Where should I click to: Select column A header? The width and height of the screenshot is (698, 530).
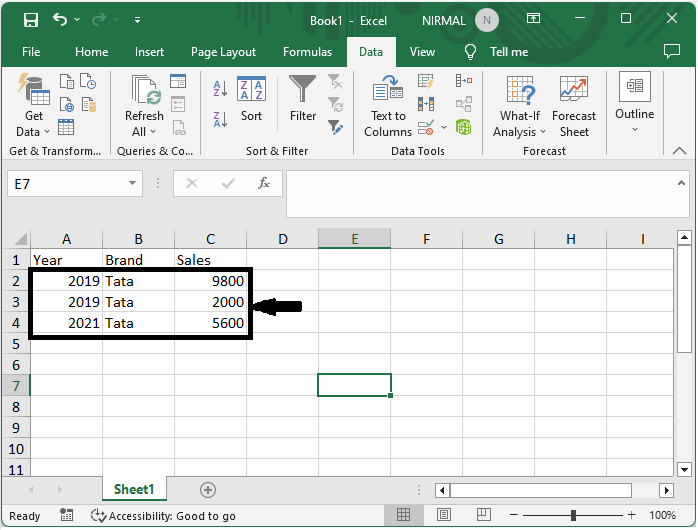click(x=66, y=239)
